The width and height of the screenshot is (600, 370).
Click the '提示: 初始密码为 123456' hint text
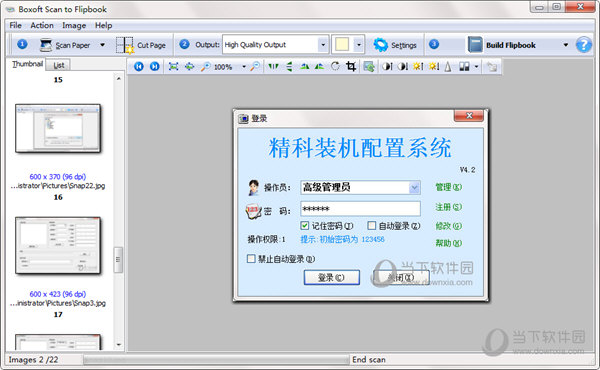tap(342, 240)
